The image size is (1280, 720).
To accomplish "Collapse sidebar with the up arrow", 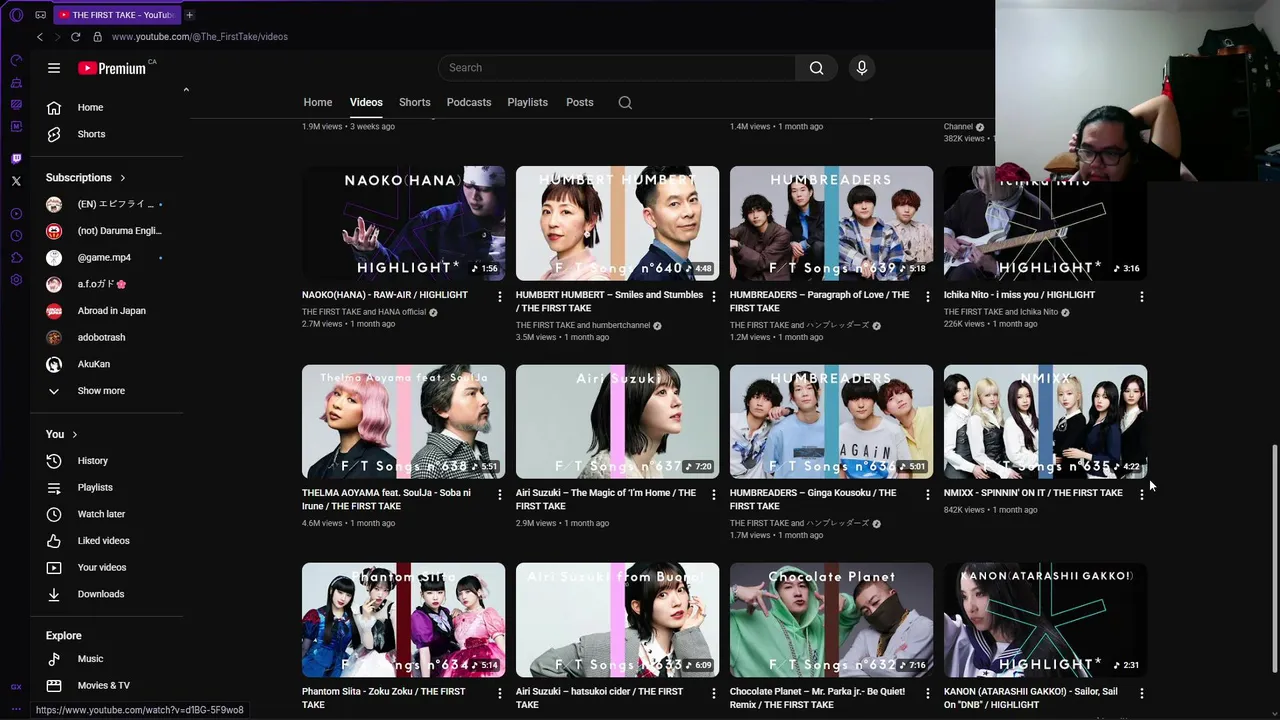I will (186, 90).
